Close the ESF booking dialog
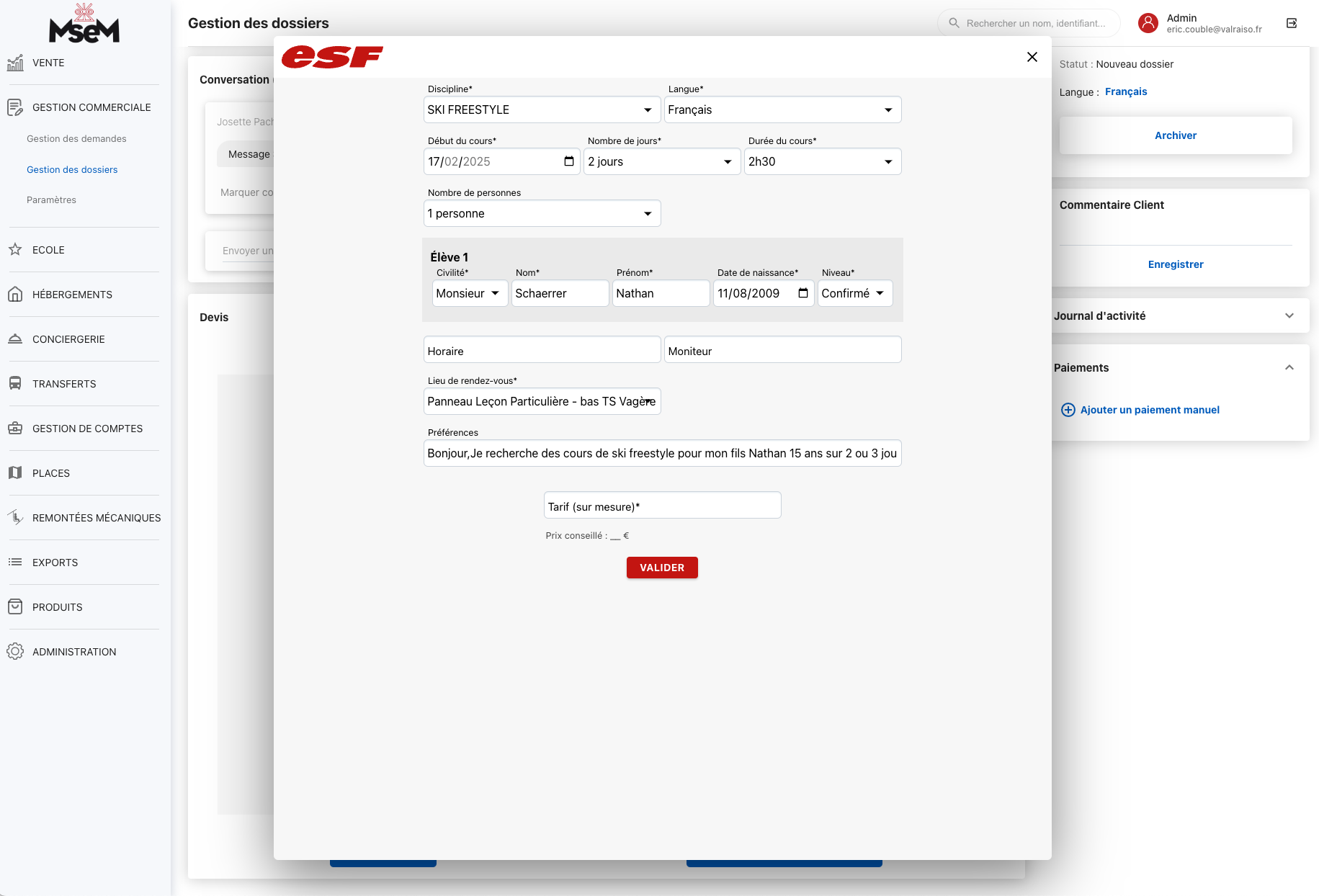Screen dimensions: 1319x896 (1032, 57)
